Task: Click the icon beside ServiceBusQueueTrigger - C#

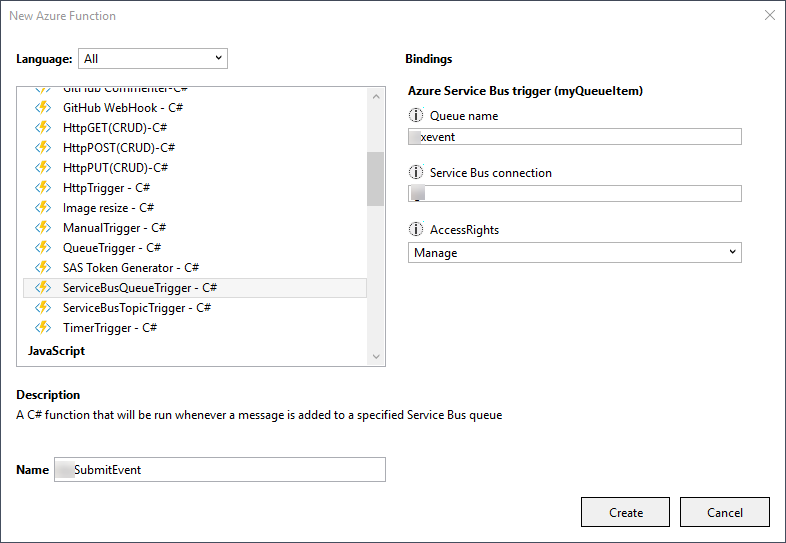Action: 43,288
